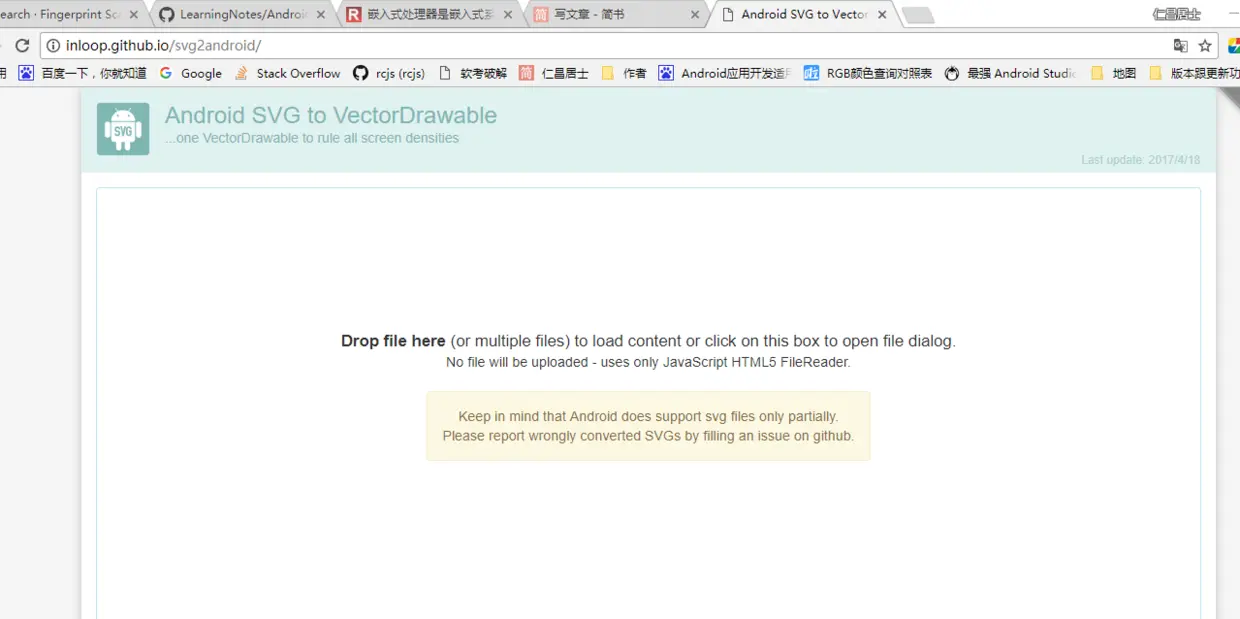Image resolution: width=1240 pixels, height=619 pixels.
Task: Click the yellow 'Keep in mind' notice box
Action: click(x=648, y=426)
